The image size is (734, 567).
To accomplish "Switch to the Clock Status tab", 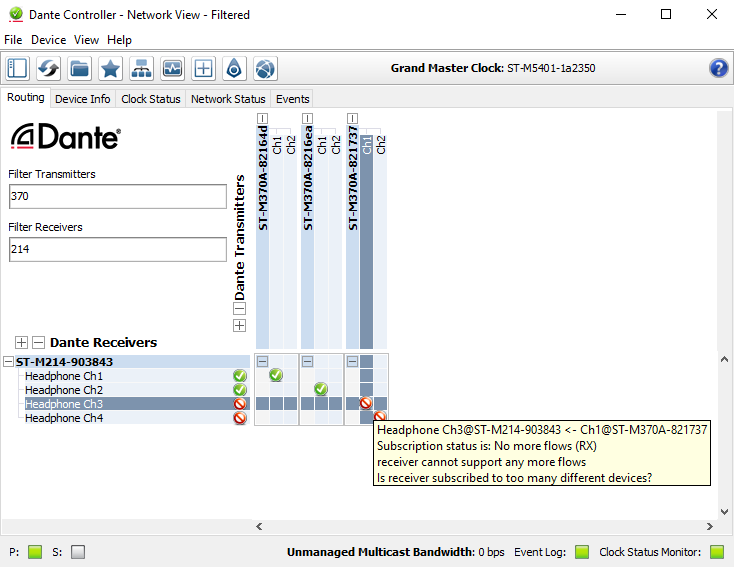I will tap(150, 99).
